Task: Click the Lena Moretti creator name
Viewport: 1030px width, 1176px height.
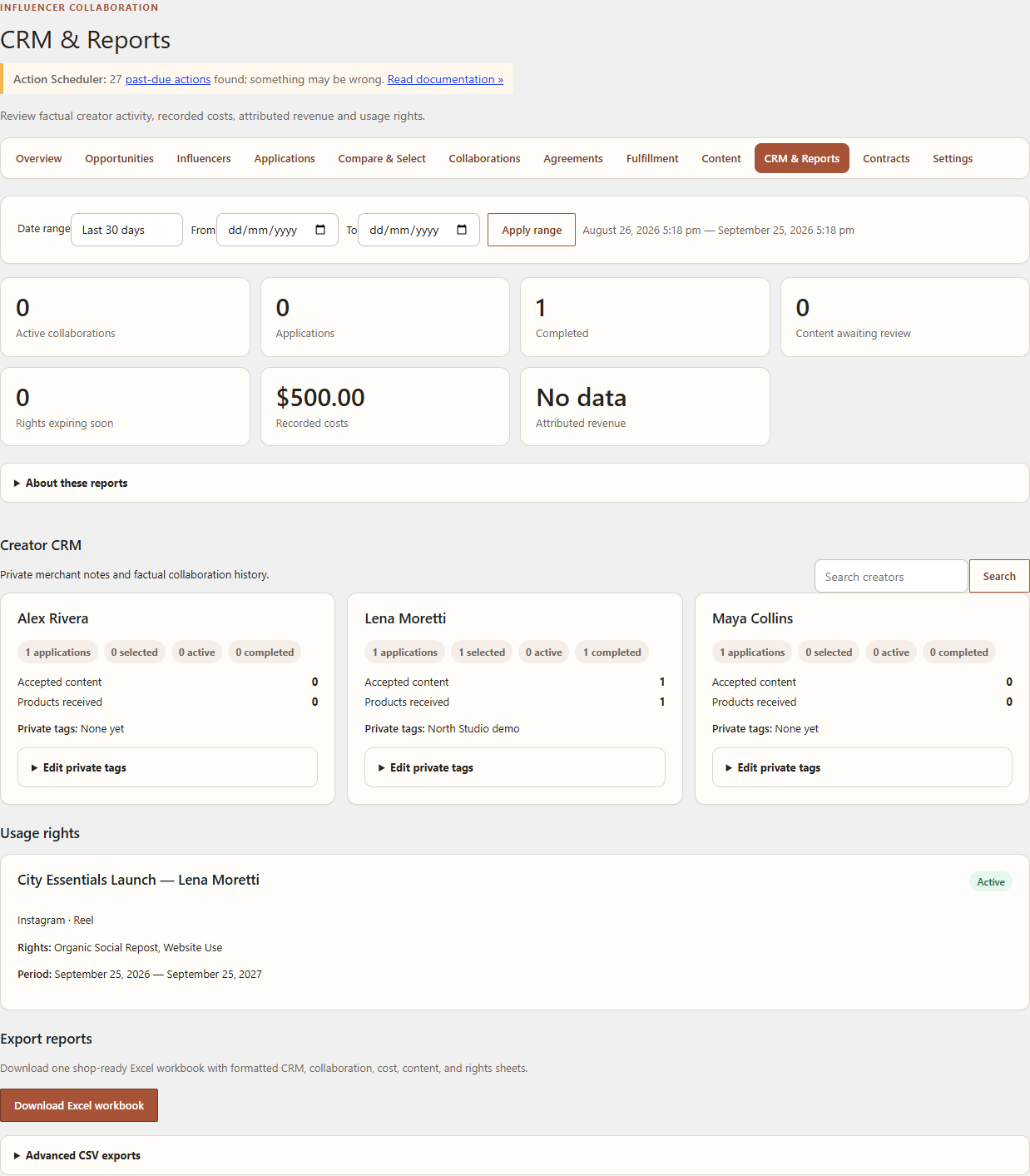Action: 405,618
